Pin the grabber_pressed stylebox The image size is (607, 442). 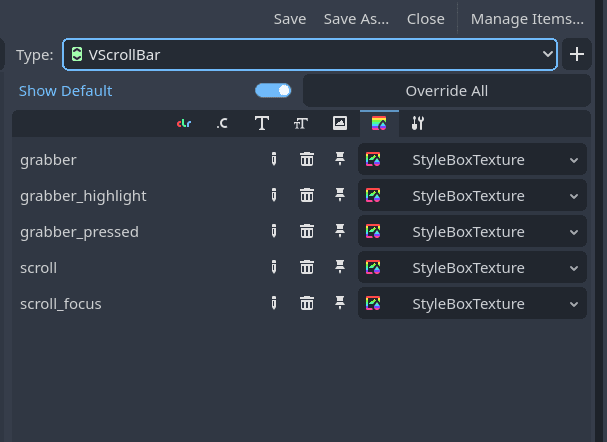pyautogui.click(x=340, y=231)
